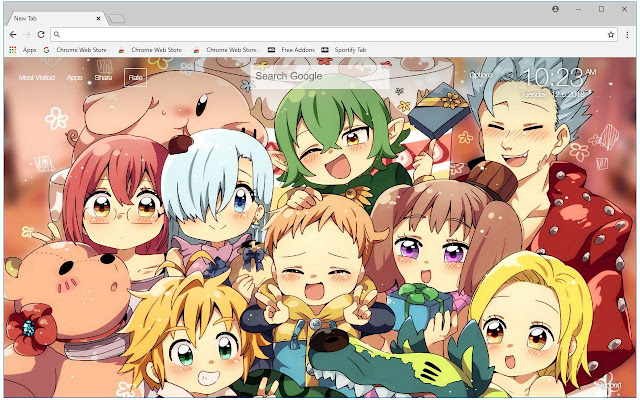Screen dimensions: 640x400
Task: Select the New Tab browser tab
Action: click(56, 18)
